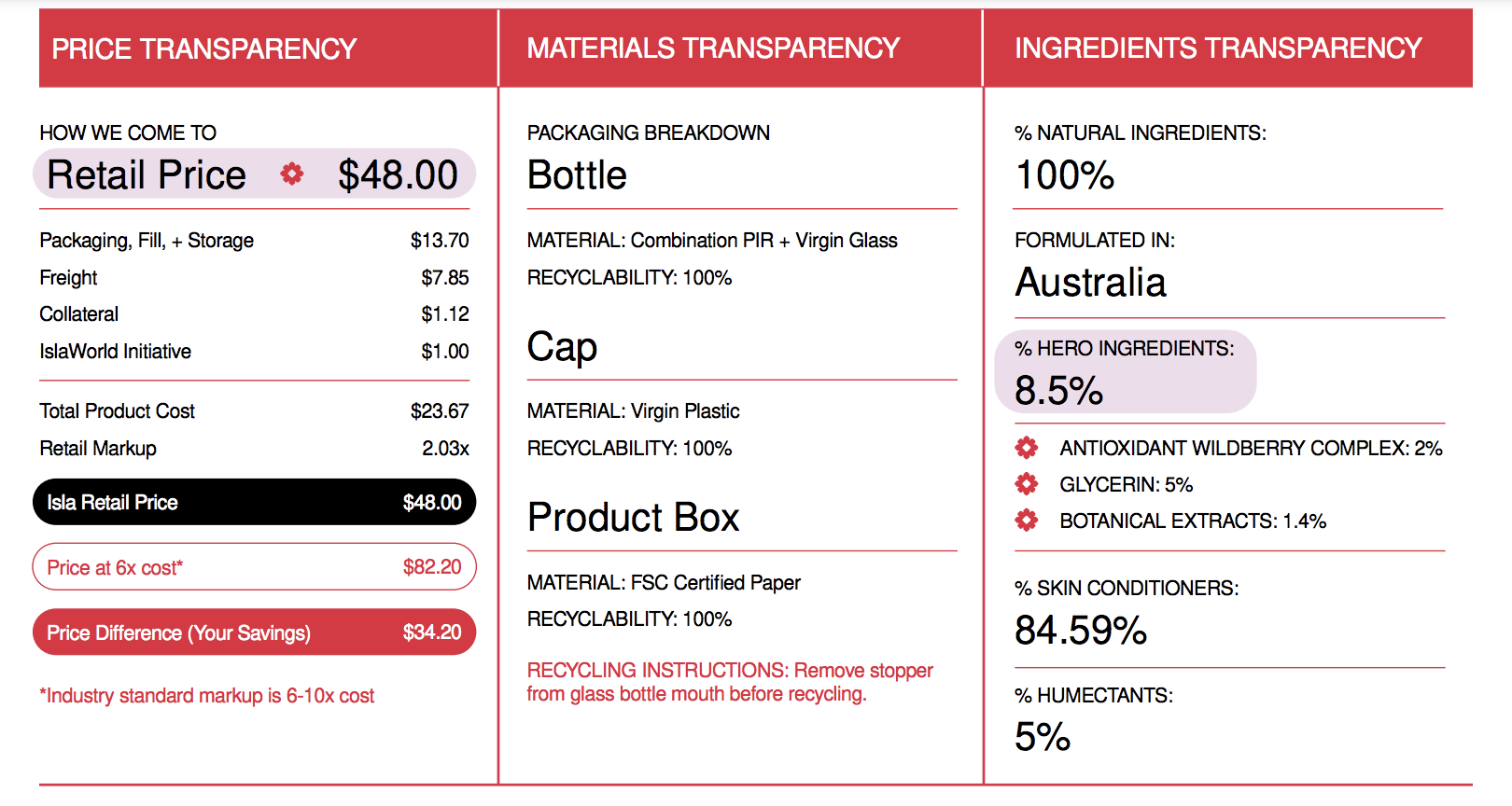Click the Cap heading
This screenshot has height=806, width=1512.
(562, 347)
